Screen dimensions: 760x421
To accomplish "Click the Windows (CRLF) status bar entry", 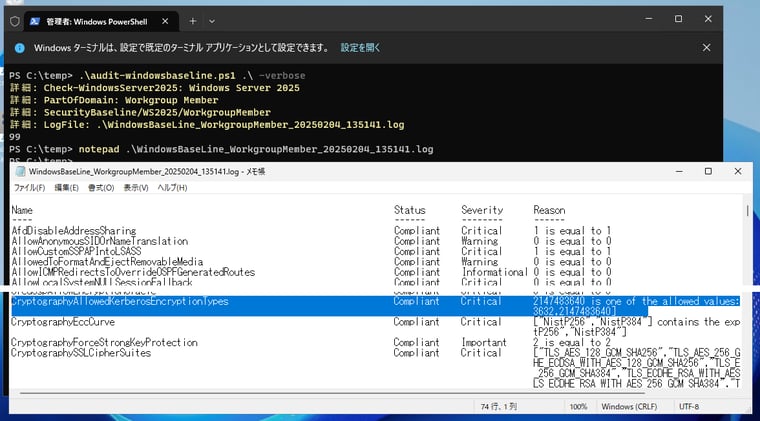I will (x=629, y=407).
